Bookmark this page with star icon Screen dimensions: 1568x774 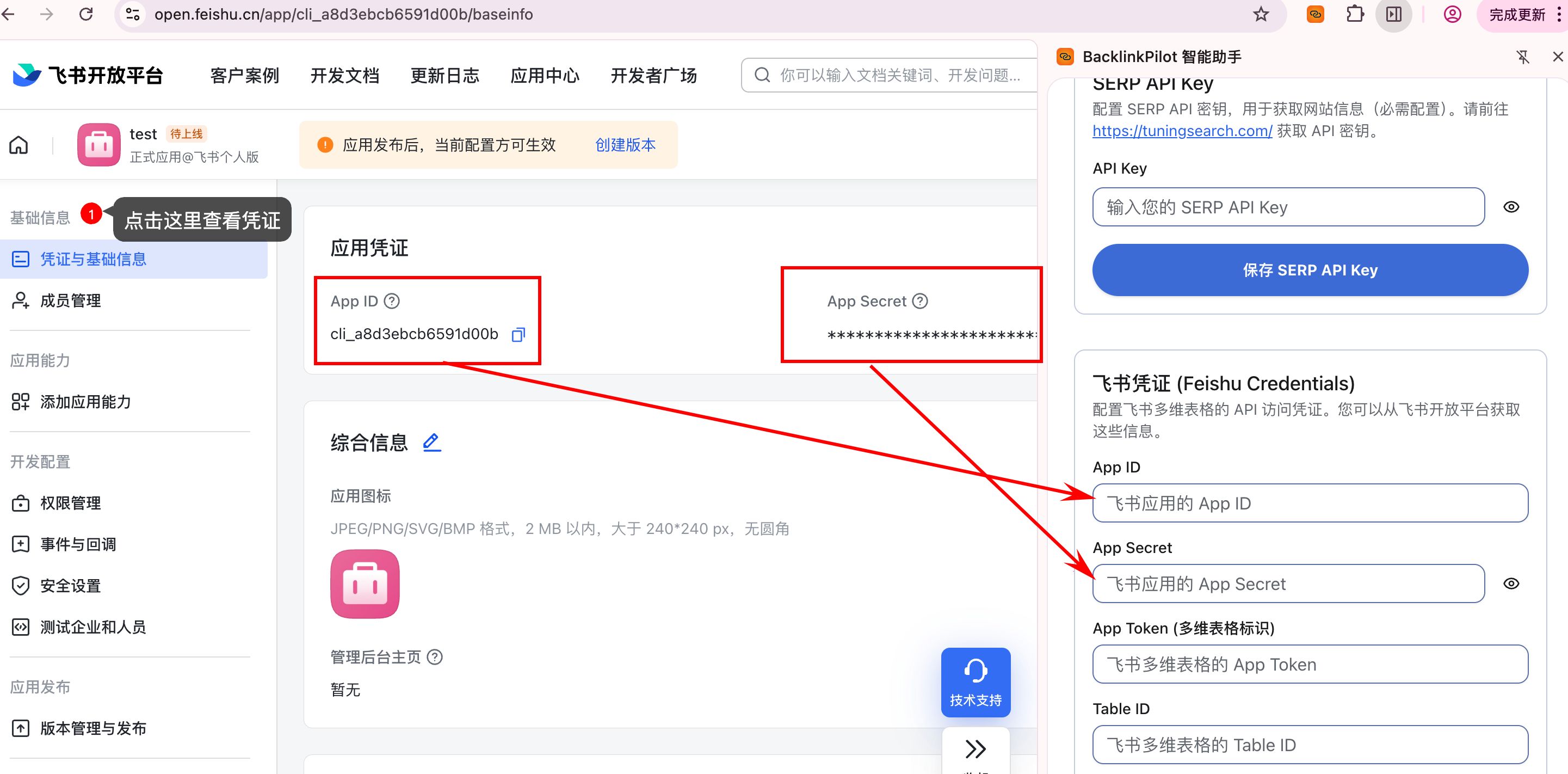click(x=1261, y=14)
